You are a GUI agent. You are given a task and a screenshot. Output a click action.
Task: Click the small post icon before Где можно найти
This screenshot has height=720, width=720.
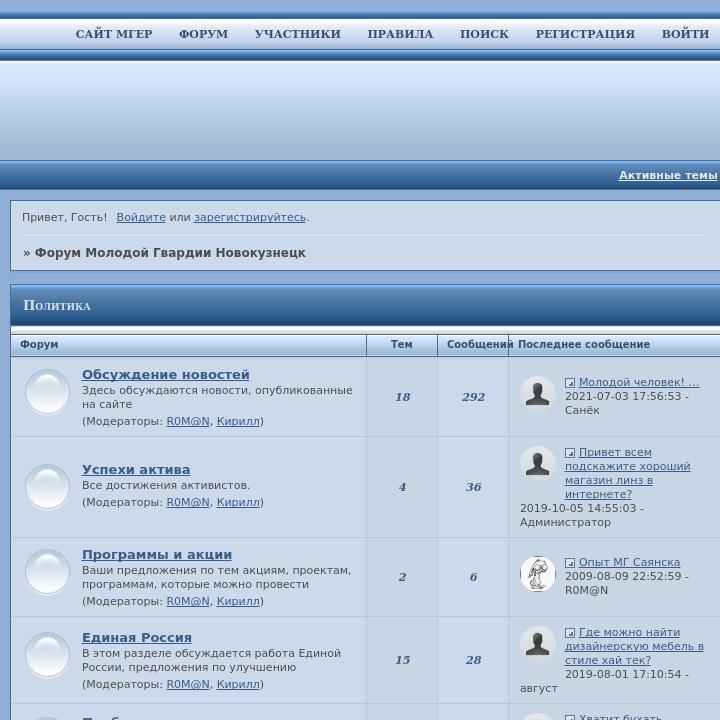pos(570,633)
